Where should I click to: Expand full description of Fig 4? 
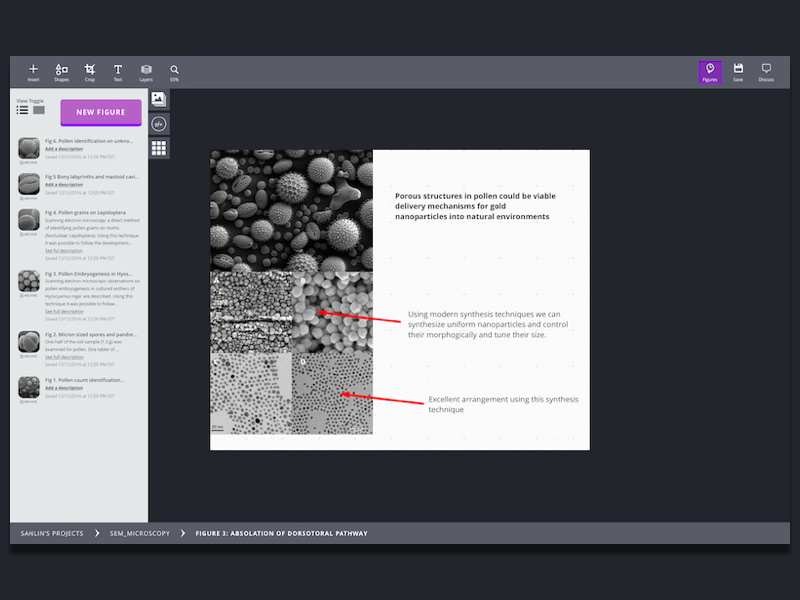coord(64,250)
